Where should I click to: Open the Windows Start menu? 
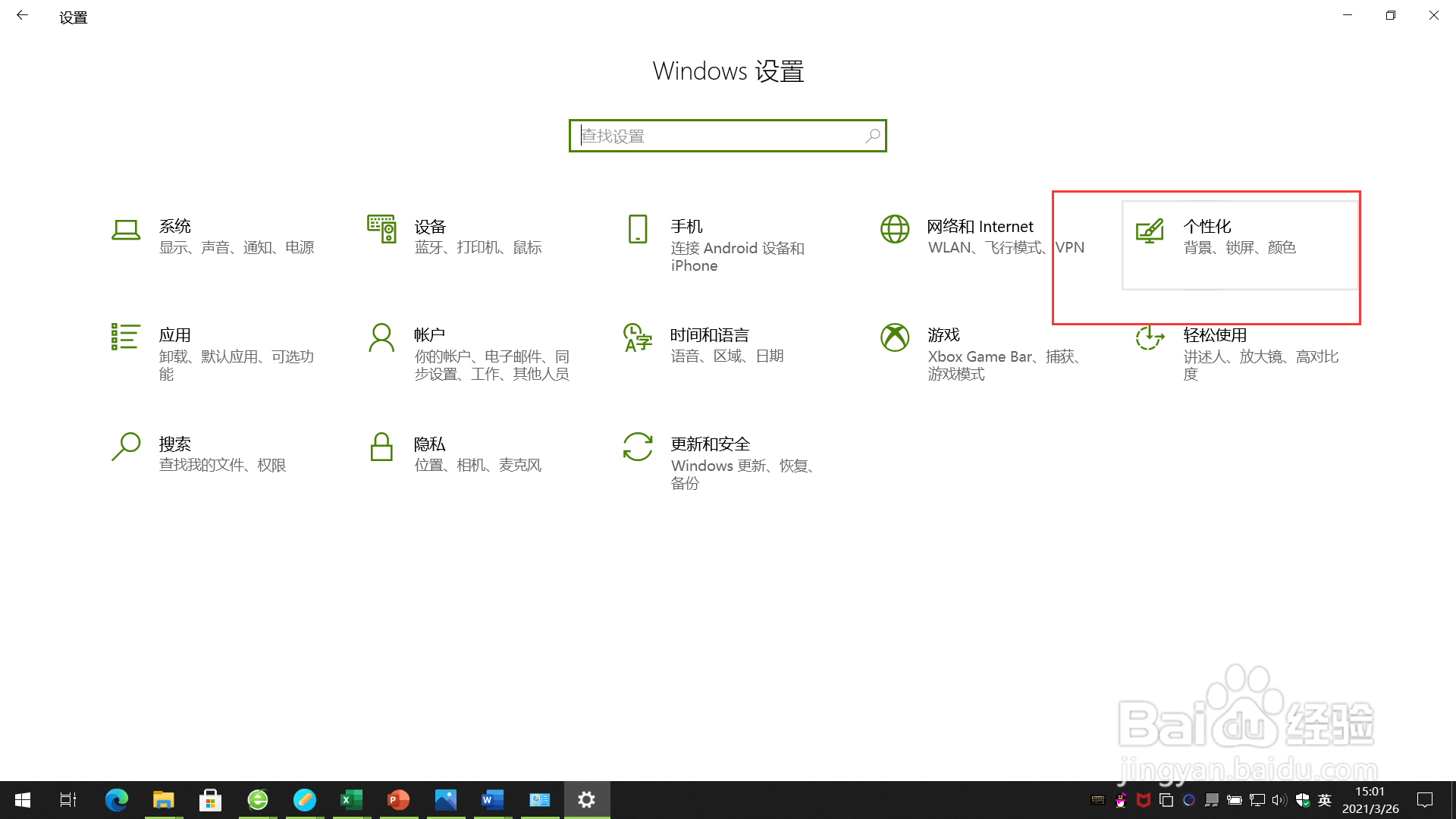coord(23,800)
